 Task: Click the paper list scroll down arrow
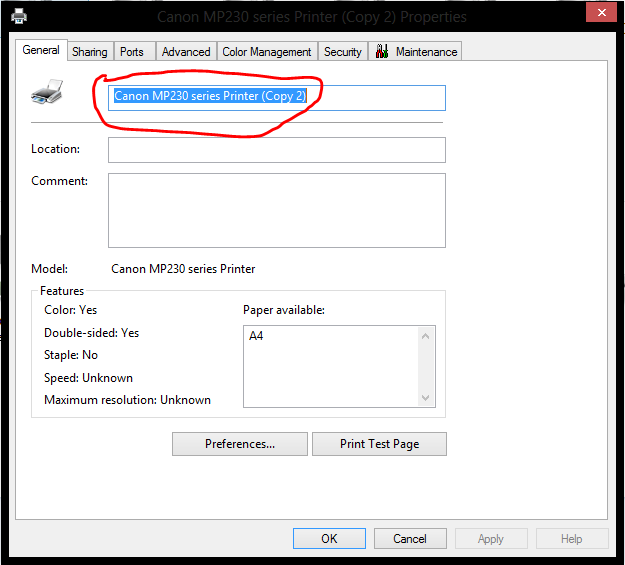(x=426, y=398)
